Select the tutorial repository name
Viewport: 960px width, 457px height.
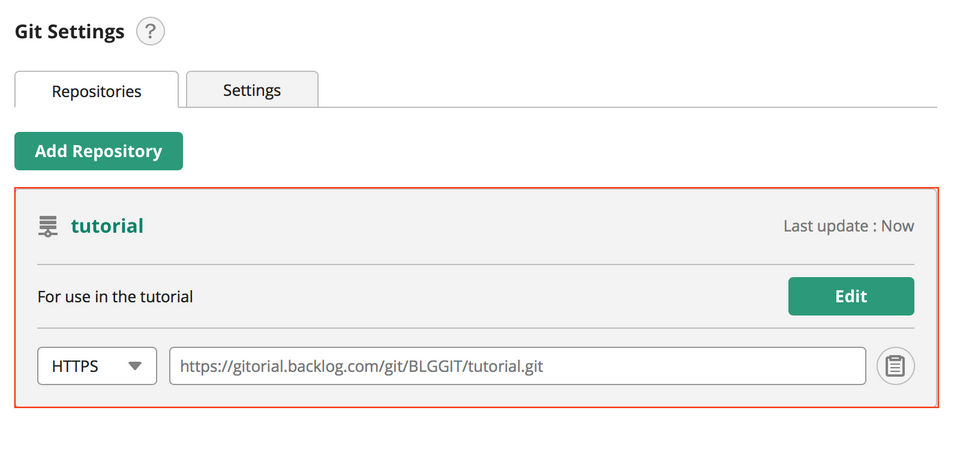tap(107, 226)
